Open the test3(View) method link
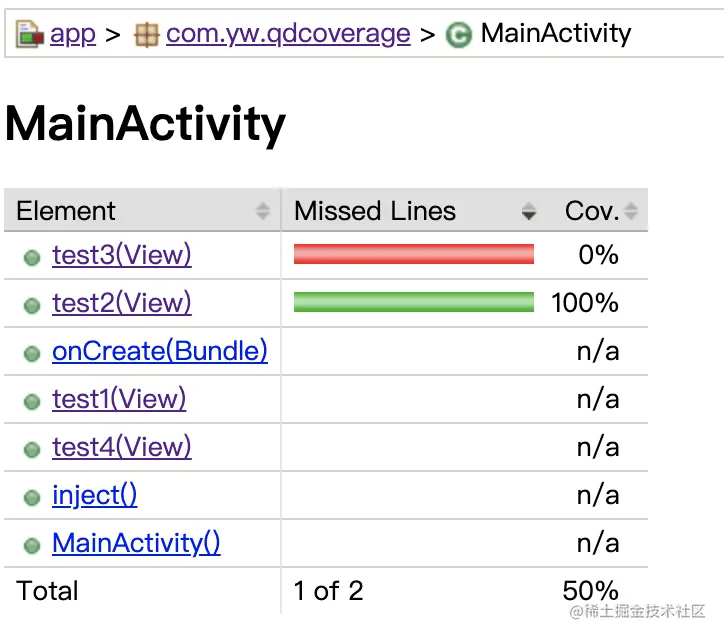 (x=121, y=255)
